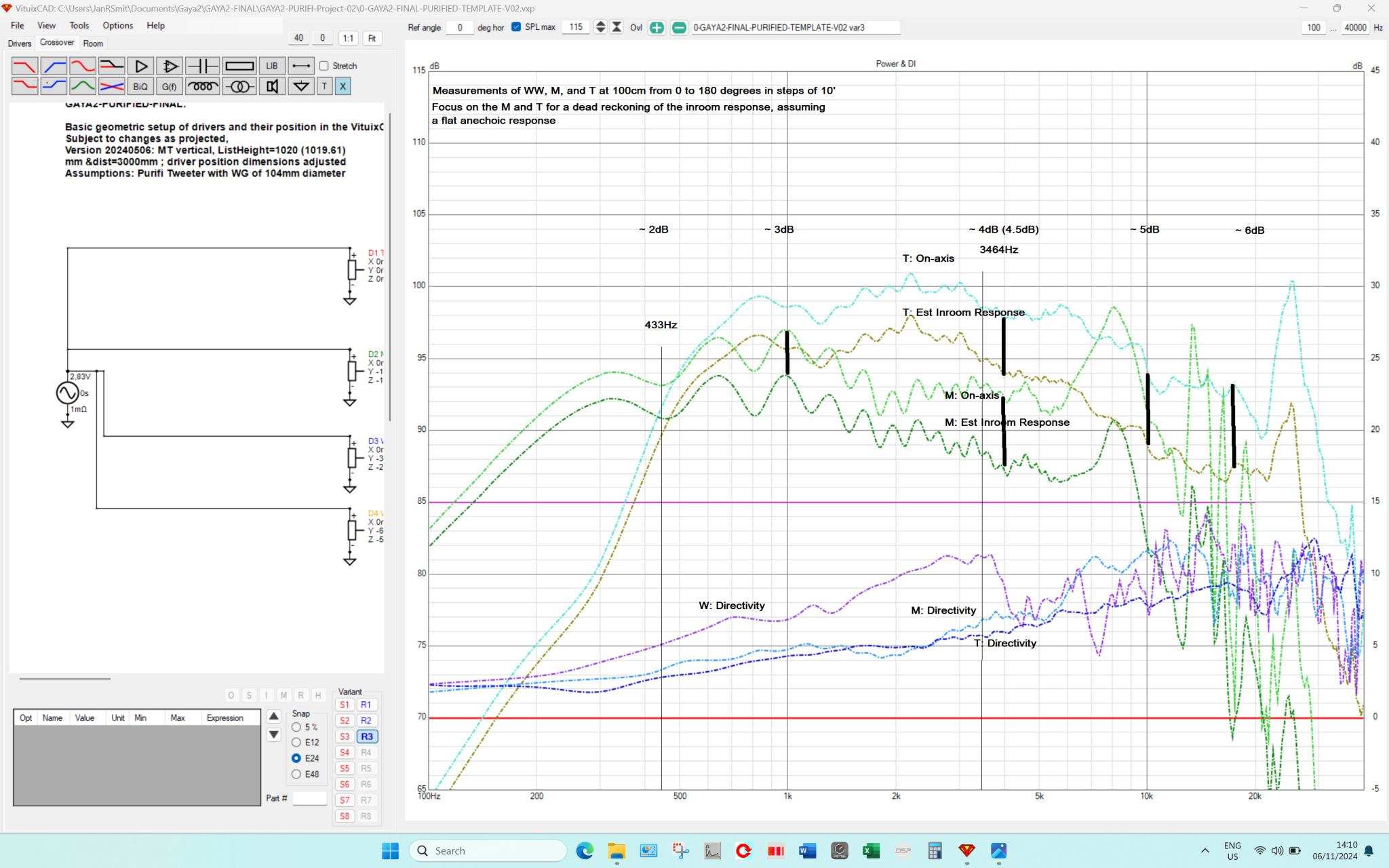Add a second order low-pass block

click(x=24, y=86)
